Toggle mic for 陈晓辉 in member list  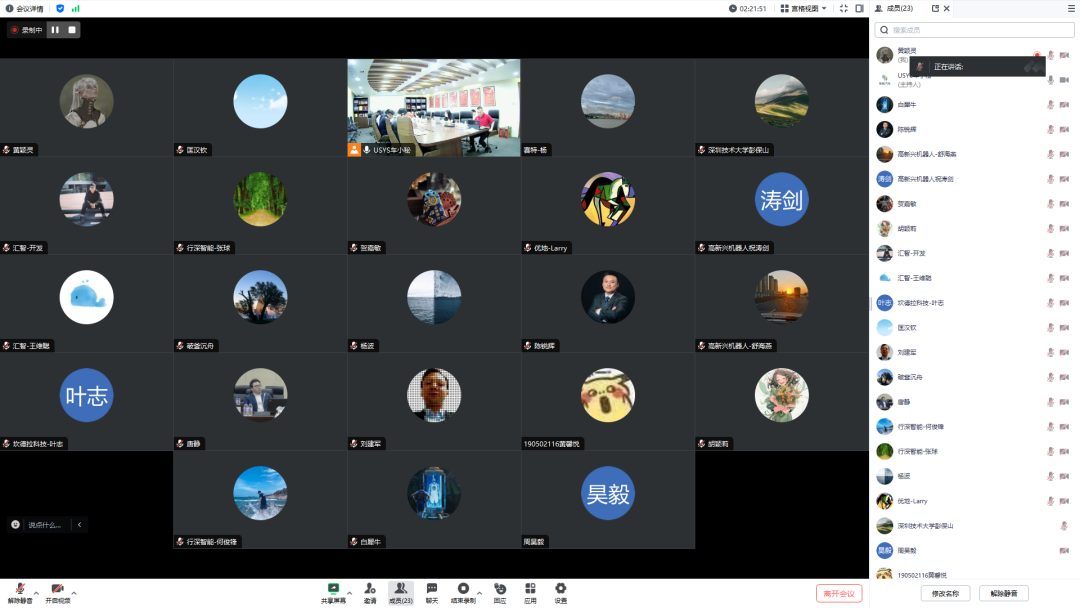click(x=1050, y=129)
